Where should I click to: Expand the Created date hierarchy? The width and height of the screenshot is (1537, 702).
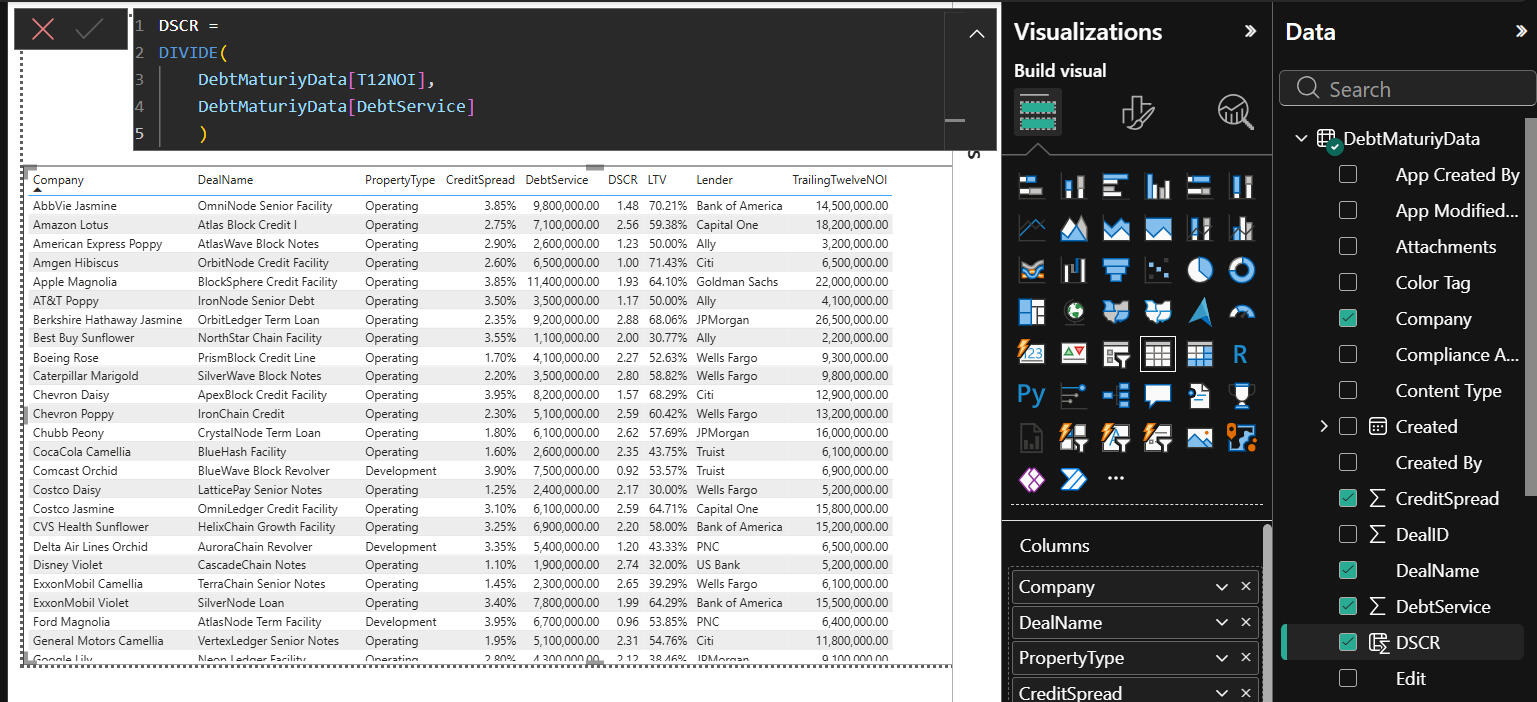coord(1324,427)
